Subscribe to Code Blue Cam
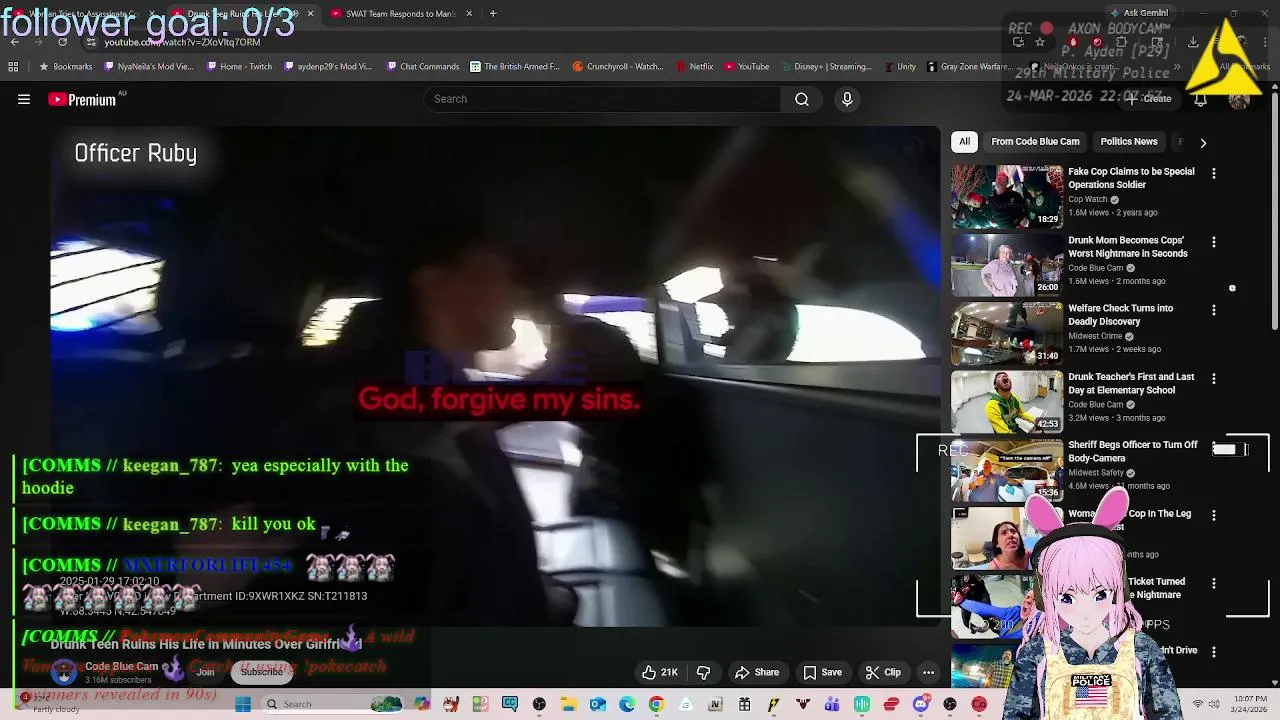Image resolution: width=1280 pixels, height=720 pixels. 261,672
